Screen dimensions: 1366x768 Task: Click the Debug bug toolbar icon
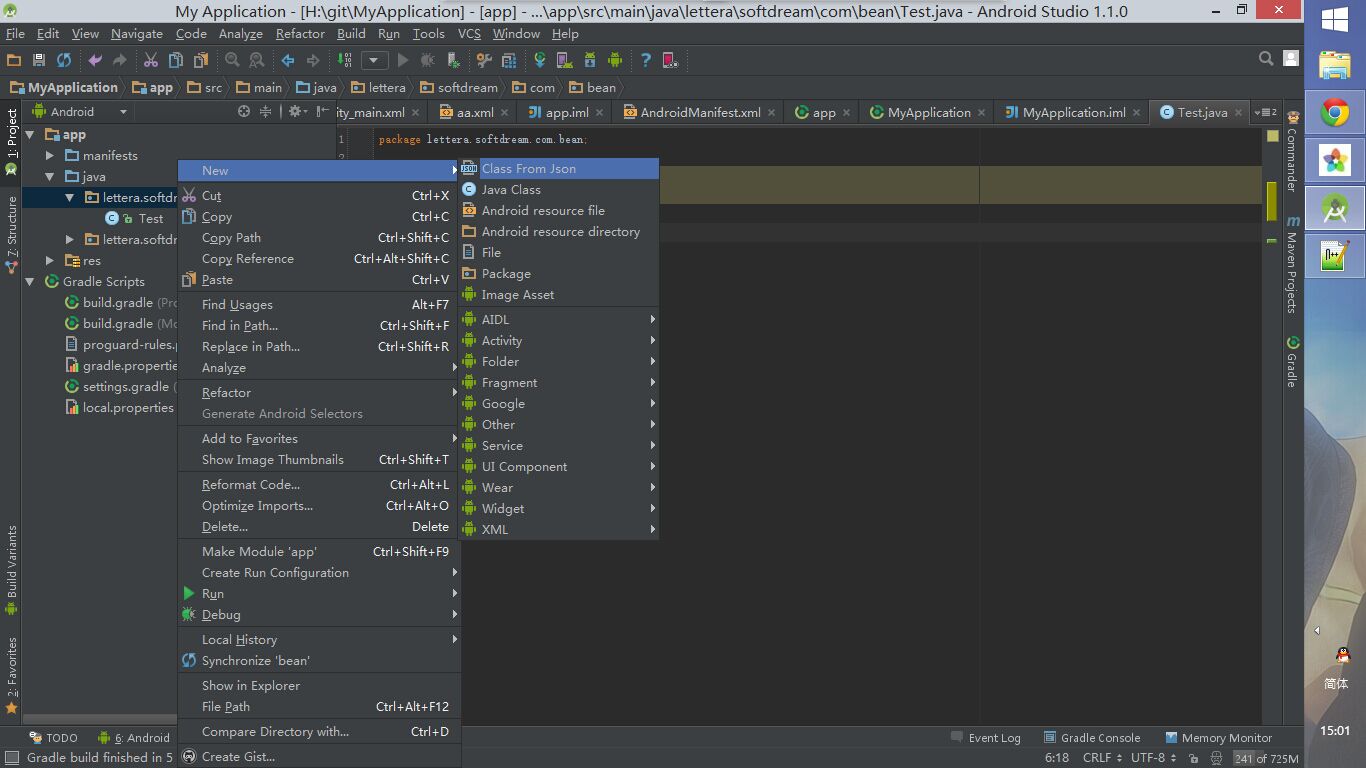[428, 60]
